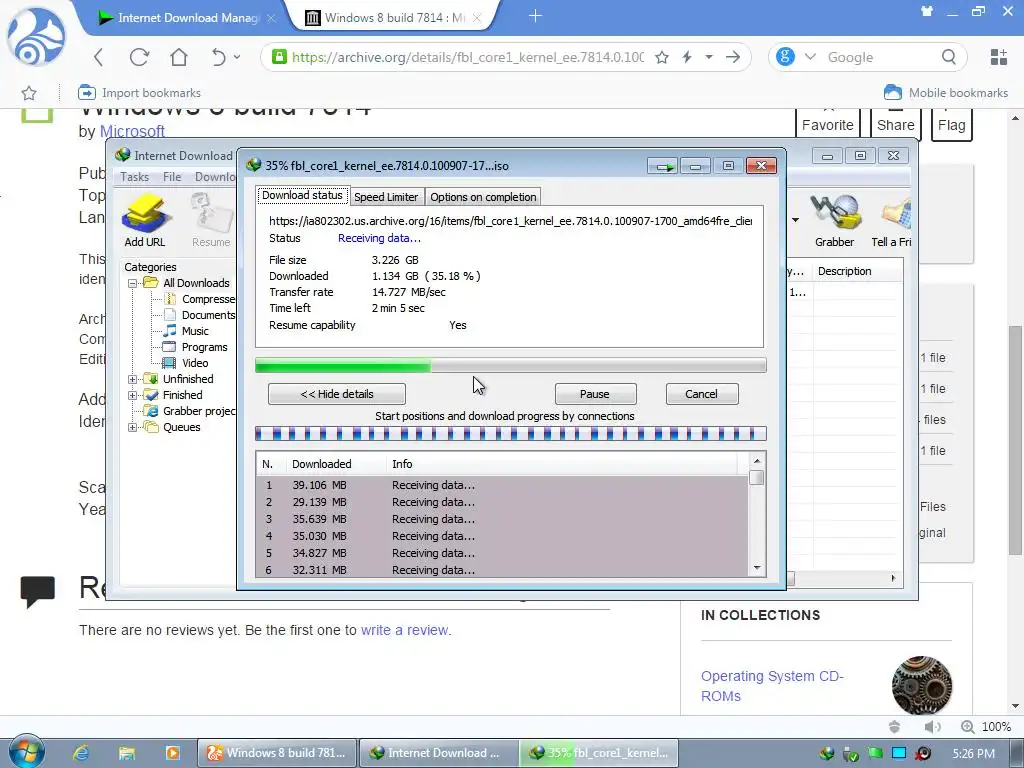Click the write a review link
The height and width of the screenshot is (768, 1024).
(x=404, y=630)
